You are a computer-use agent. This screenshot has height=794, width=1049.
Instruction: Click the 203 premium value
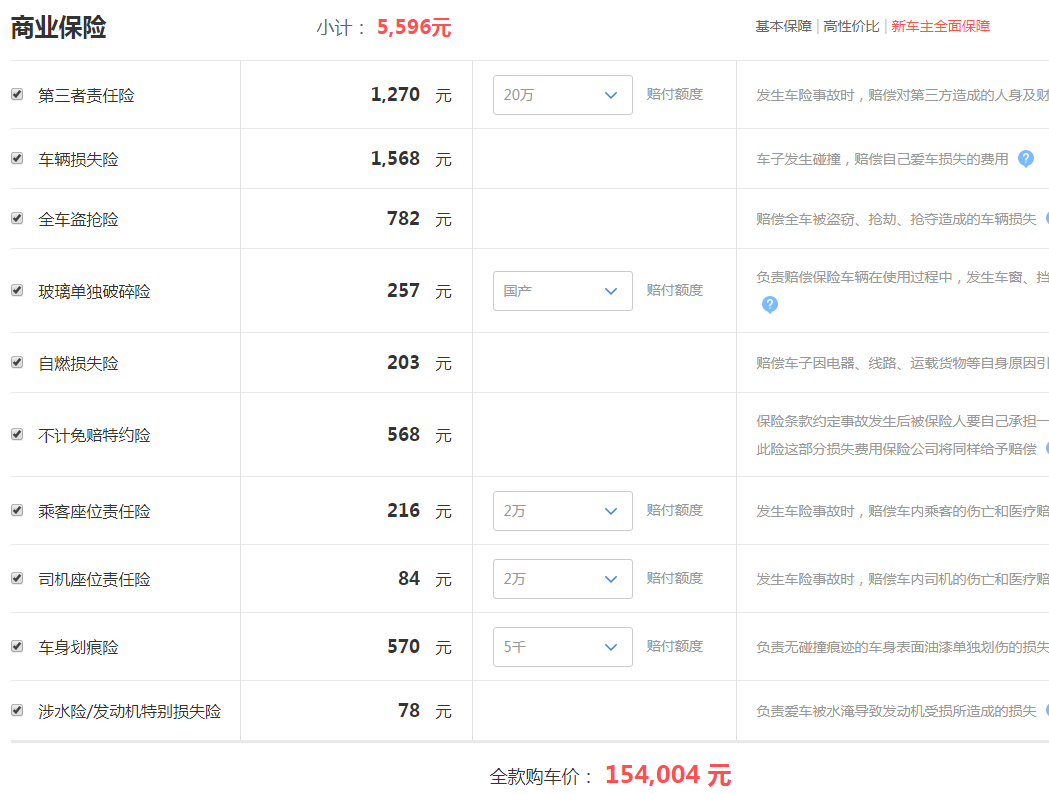(x=403, y=363)
